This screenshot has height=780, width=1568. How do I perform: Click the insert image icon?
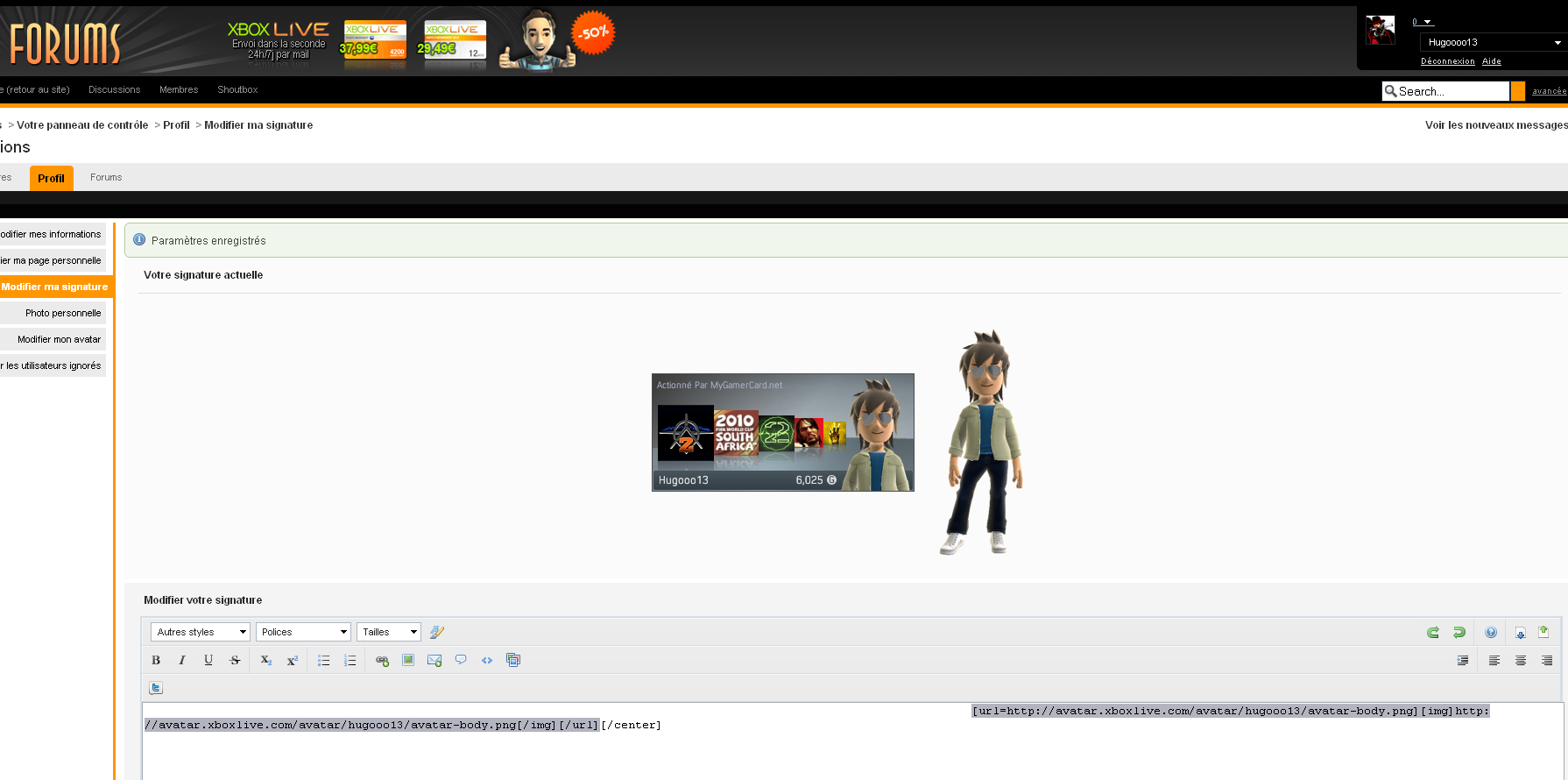coord(408,661)
